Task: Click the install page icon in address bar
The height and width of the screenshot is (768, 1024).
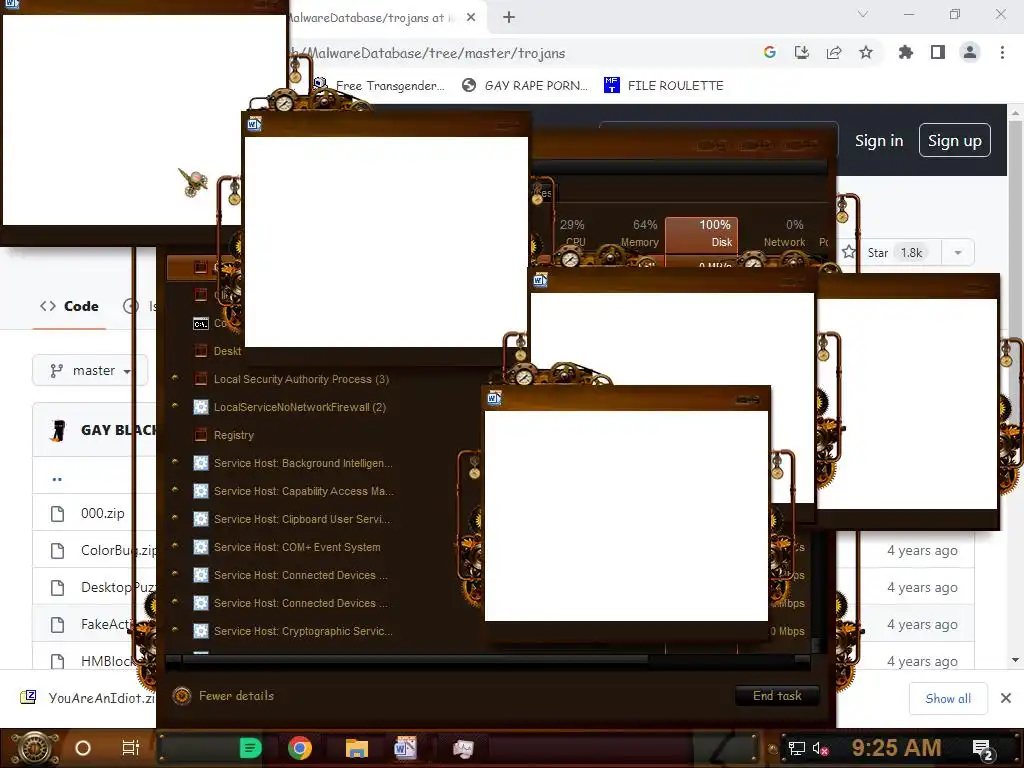Action: pos(801,52)
